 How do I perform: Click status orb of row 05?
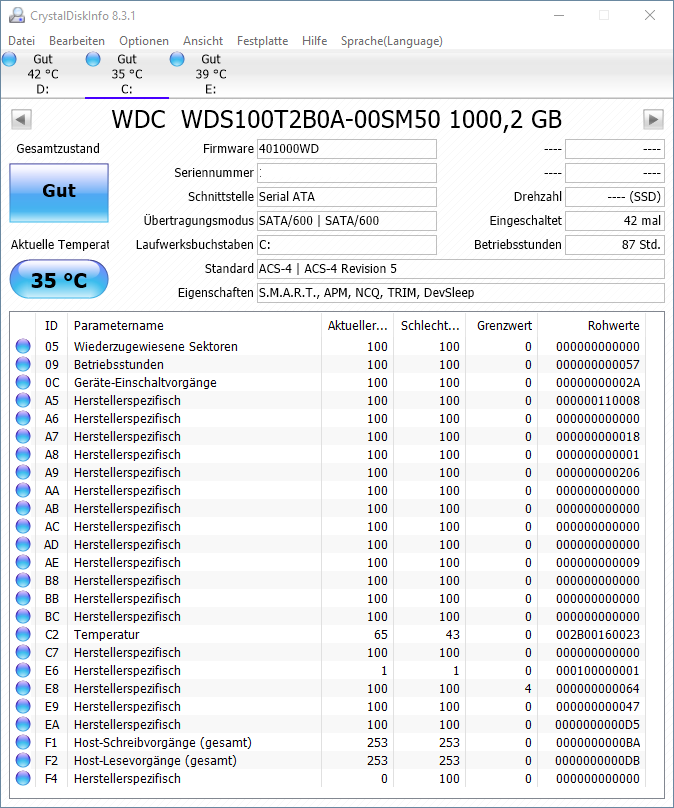point(23,346)
